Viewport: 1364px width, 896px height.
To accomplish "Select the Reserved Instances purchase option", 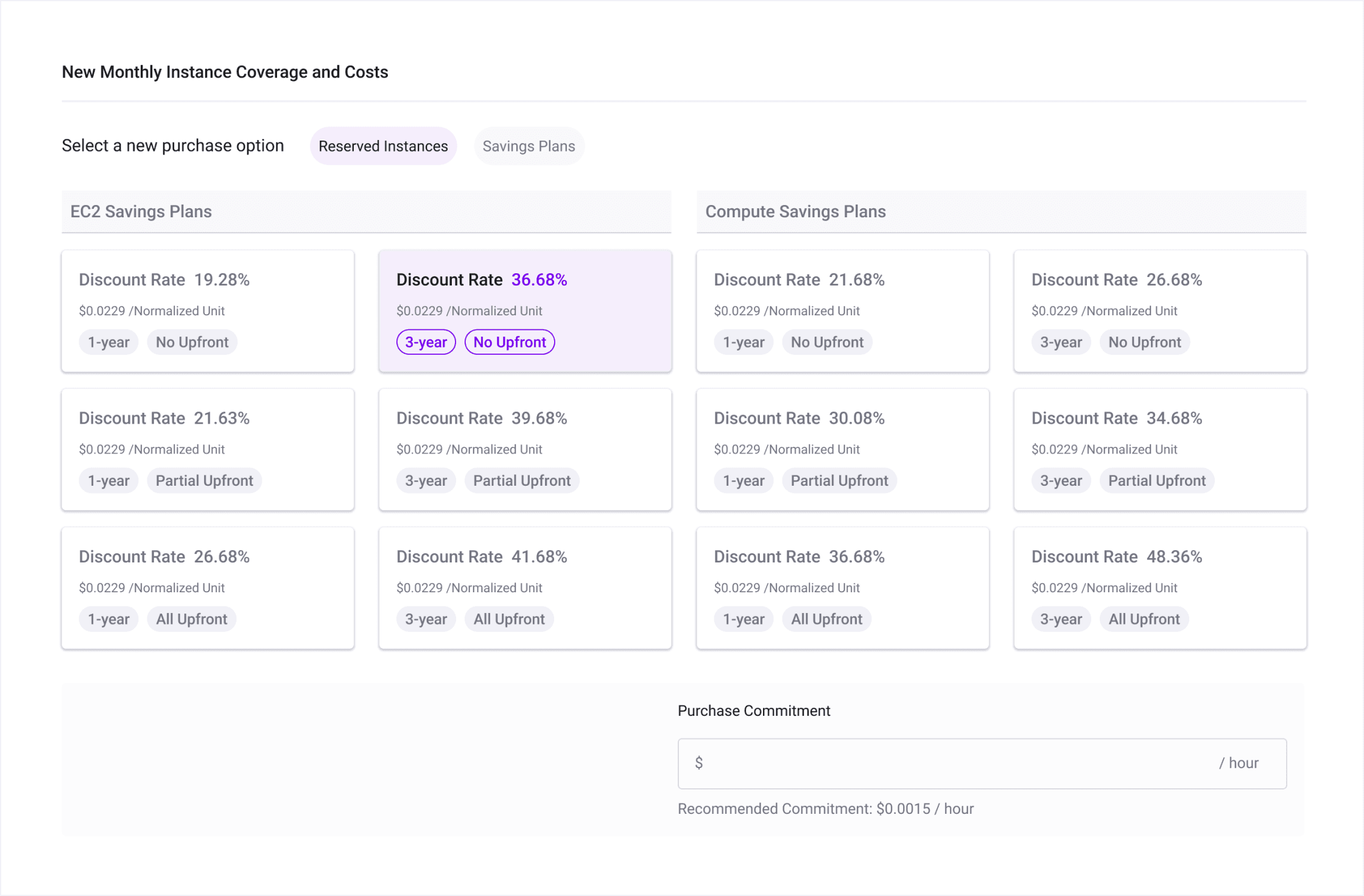I will pyautogui.click(x=383, y=146).
